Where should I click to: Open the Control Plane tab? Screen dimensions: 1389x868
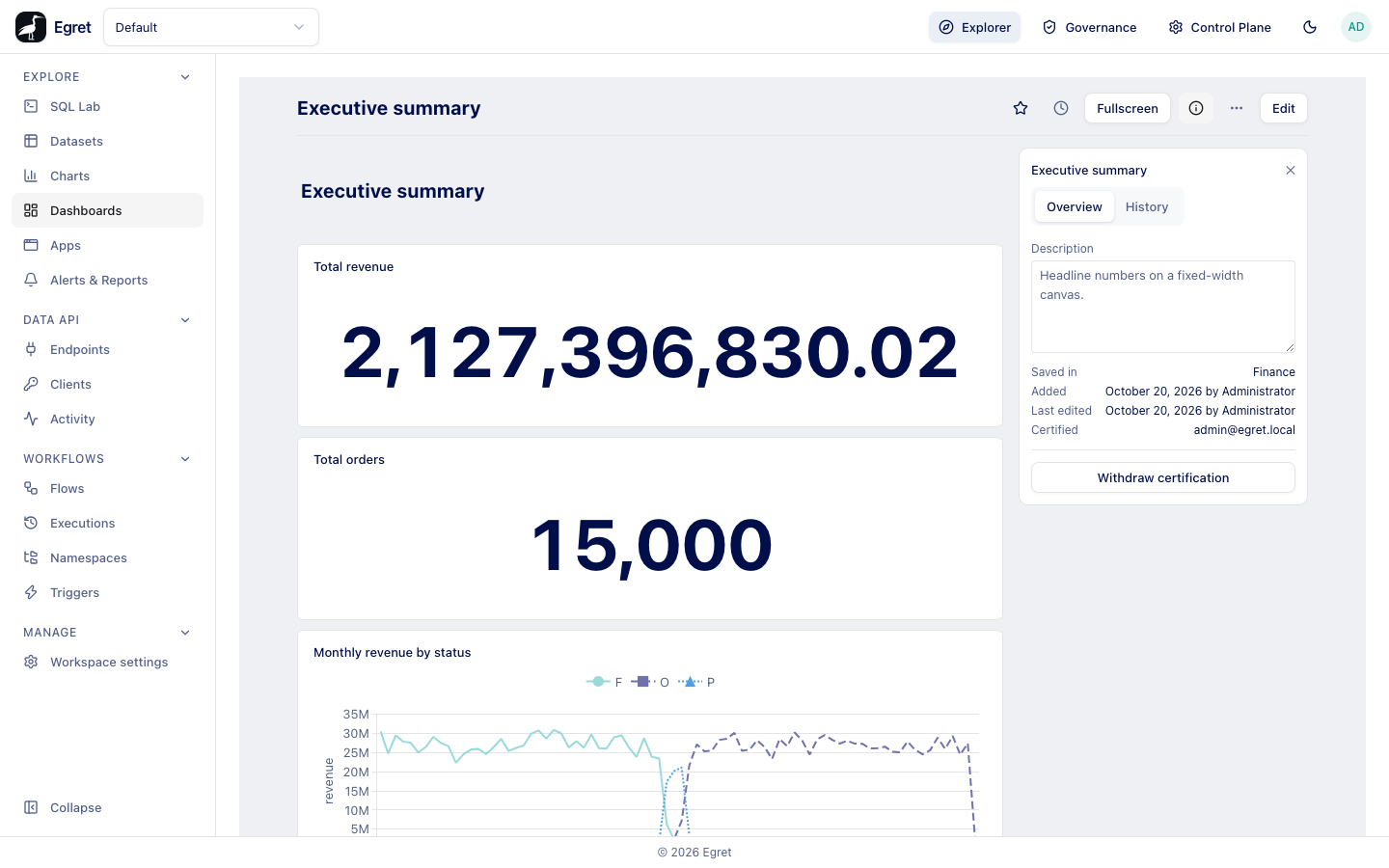pos(1219,27)
